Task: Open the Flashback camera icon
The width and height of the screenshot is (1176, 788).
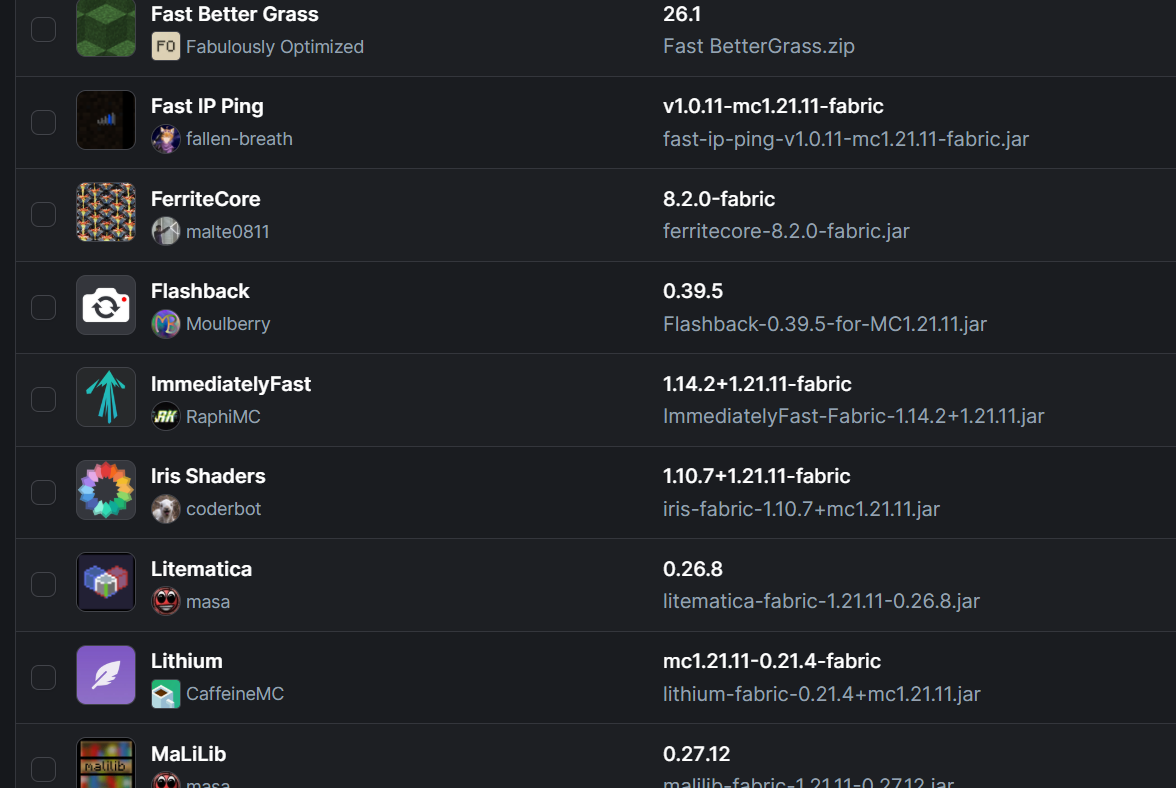Action: tap(106, 306)
